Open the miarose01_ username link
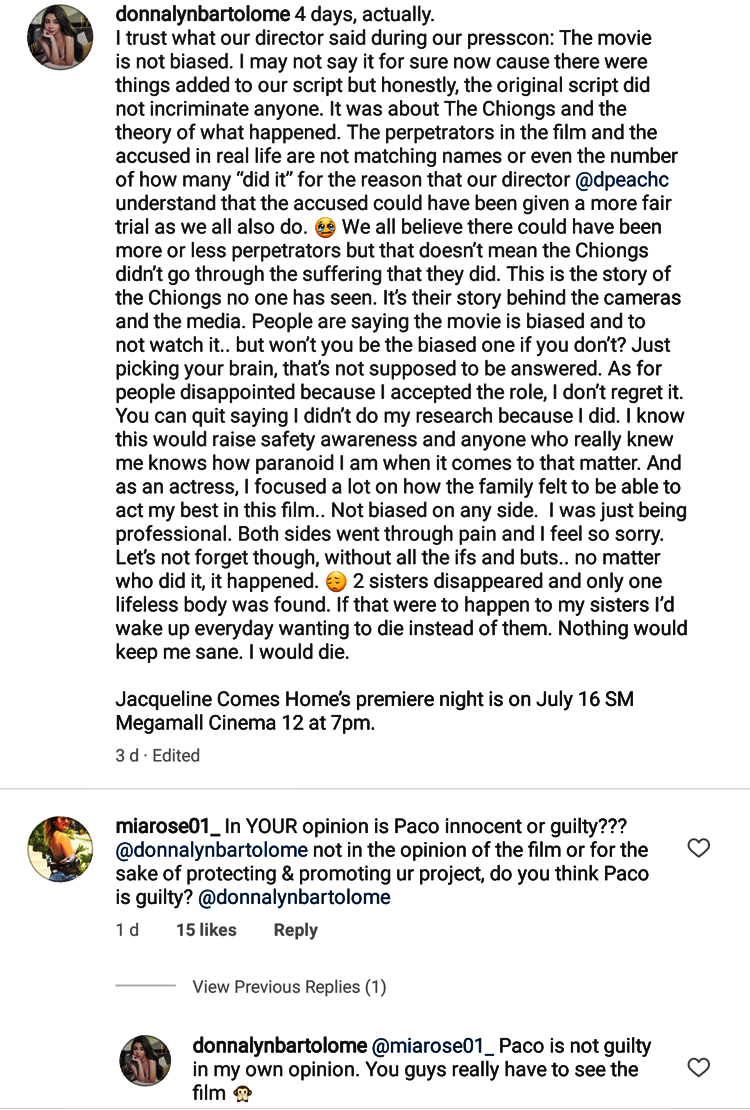The height and width of the screenshot is (1110, 750). click(167, 826)
